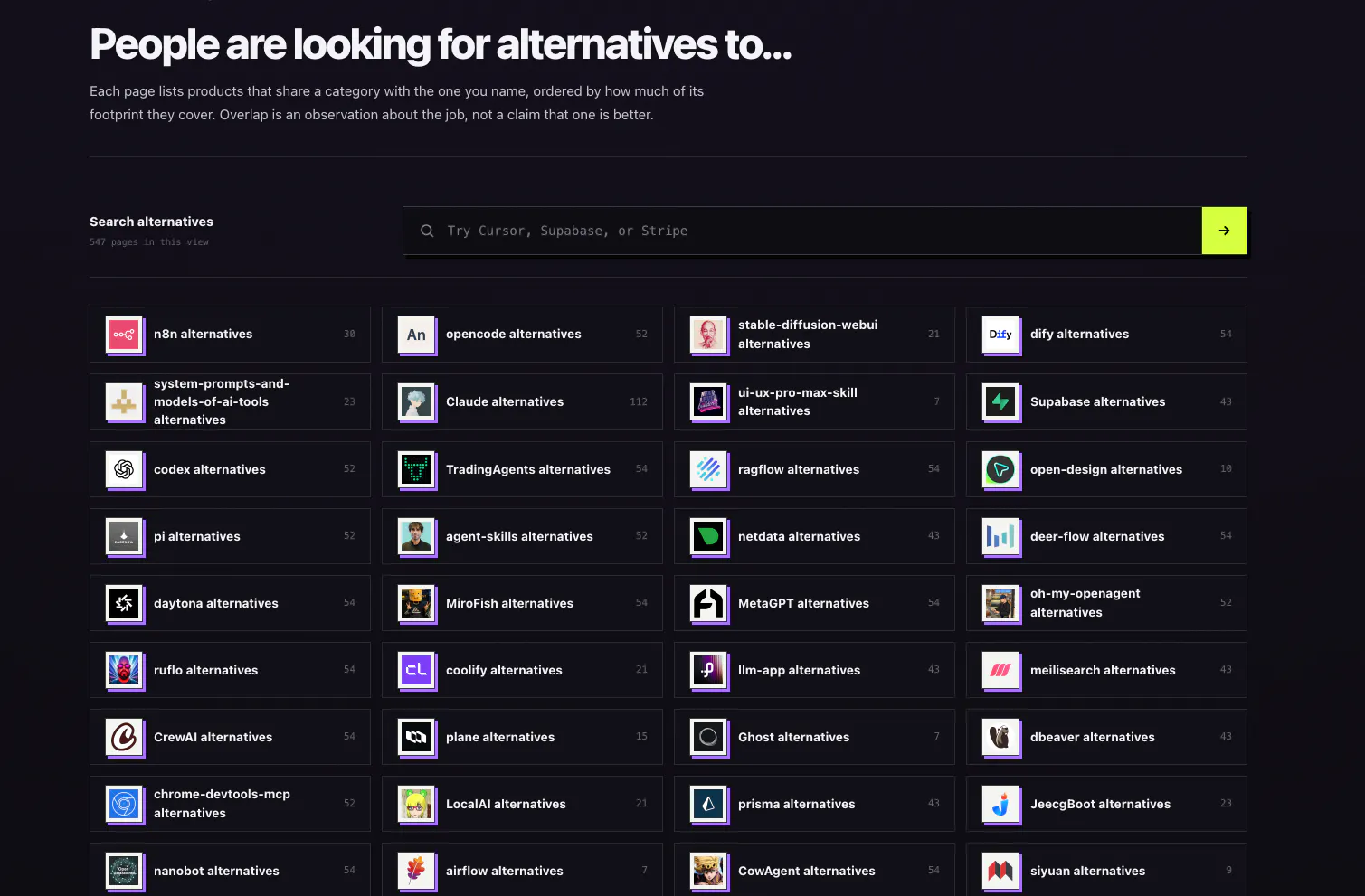This screenshot has height=896, width=1365.
Task: Click the ruflo avatar icon
Action: (124, 670)
